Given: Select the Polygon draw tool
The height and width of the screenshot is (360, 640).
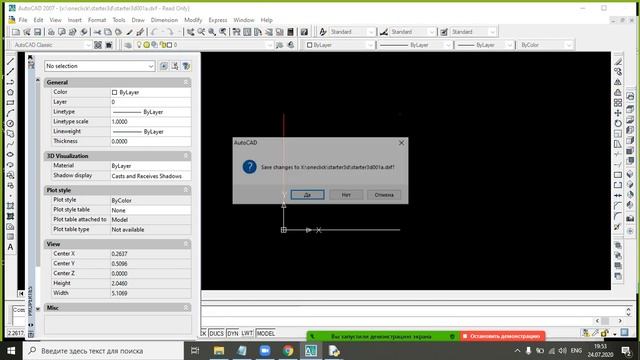Looking at the screenshot, I should [11, 93].
